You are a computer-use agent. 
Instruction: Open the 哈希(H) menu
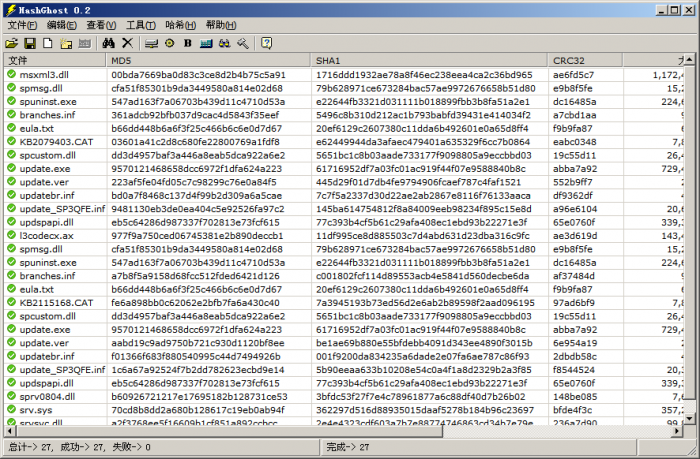pyautogui.click(x=180, y=25)
